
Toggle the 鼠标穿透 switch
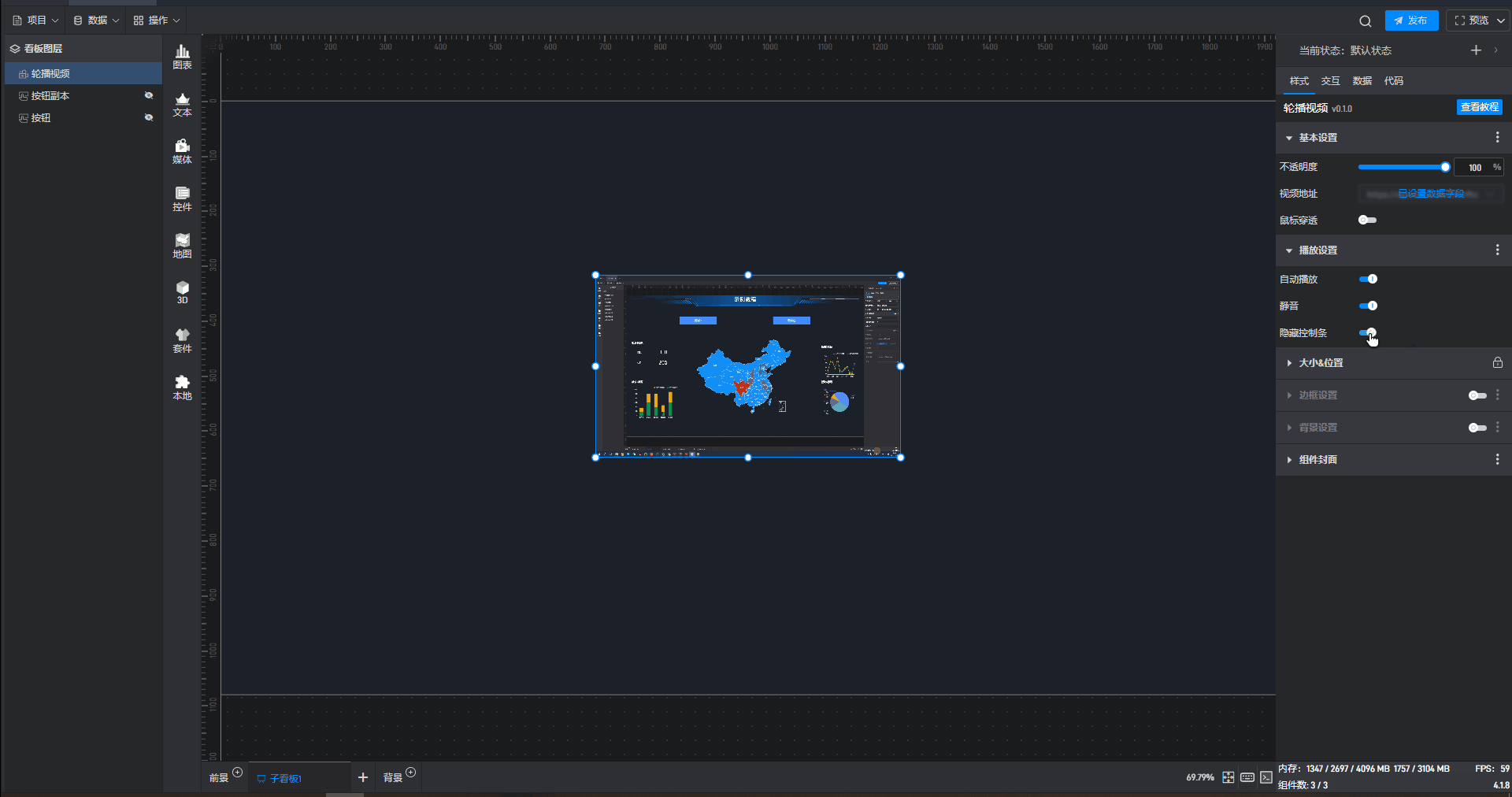(1367, 220)
